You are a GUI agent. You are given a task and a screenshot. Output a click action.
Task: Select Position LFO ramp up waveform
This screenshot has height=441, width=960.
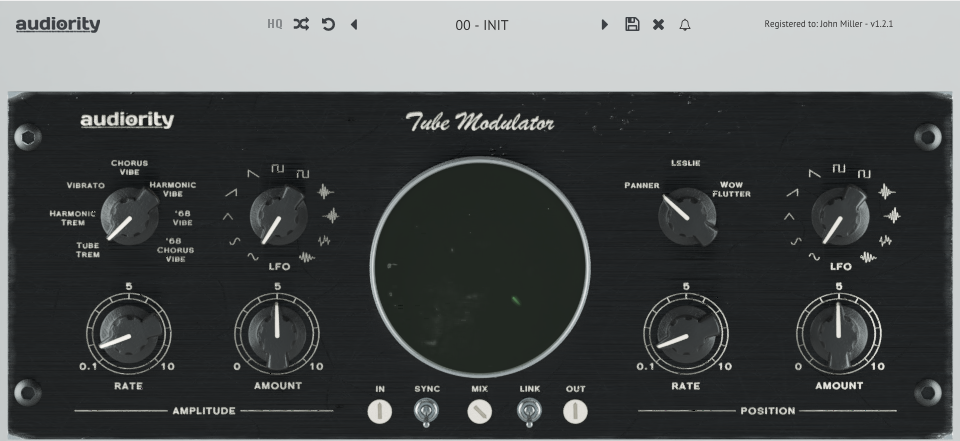(792, 193)
